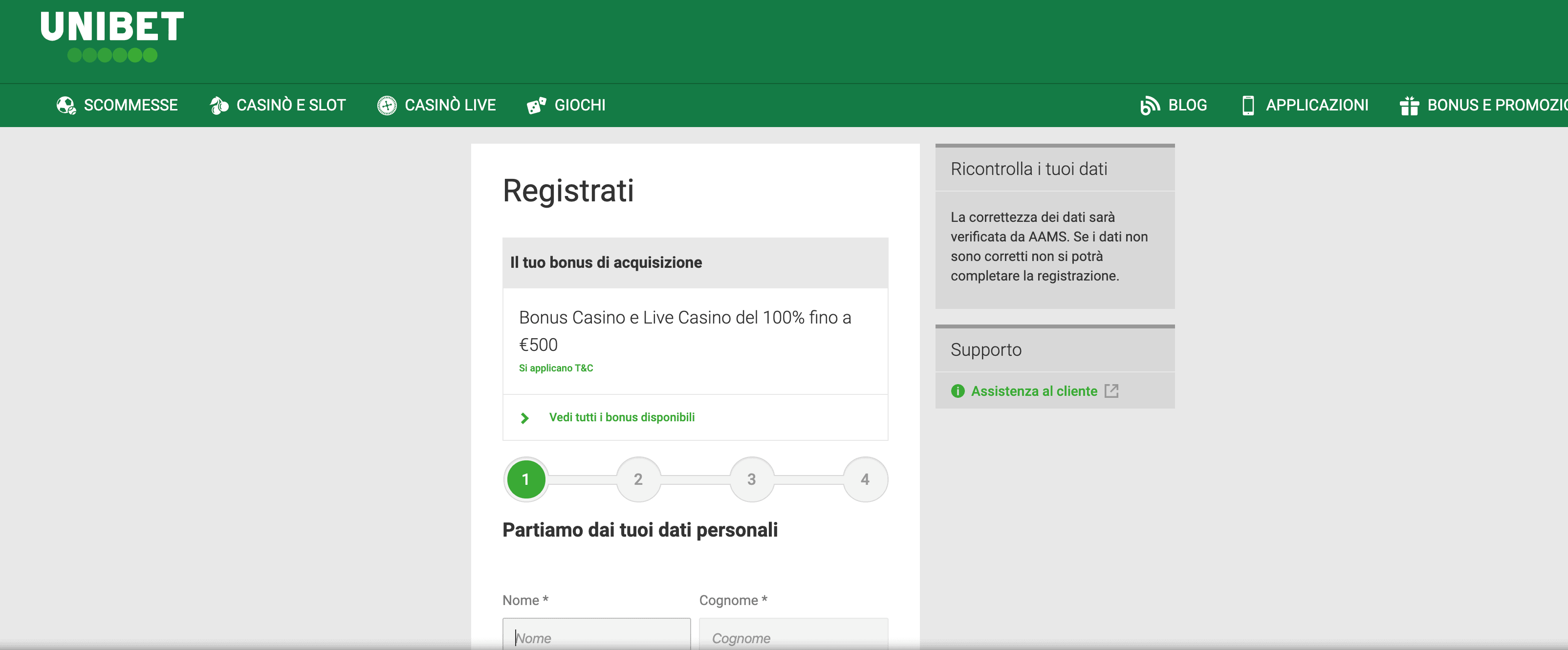Open the Giochi menu

tap(566, 105)
